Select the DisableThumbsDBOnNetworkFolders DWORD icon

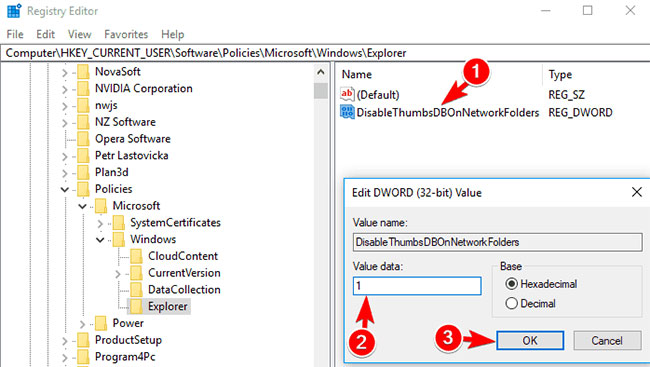tap(347, 112)
